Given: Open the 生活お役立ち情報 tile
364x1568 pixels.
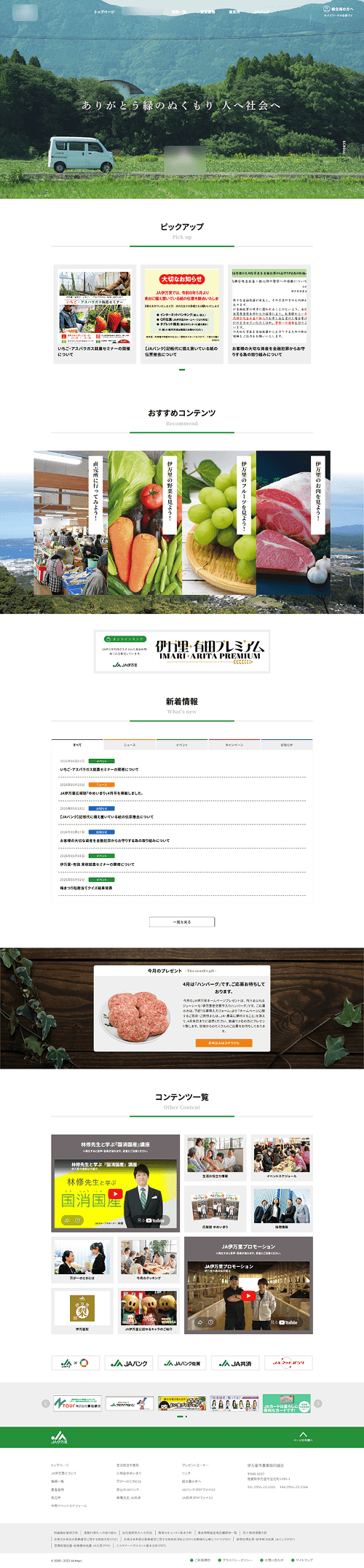Looking at the screenshot, I should point(215,1158).
